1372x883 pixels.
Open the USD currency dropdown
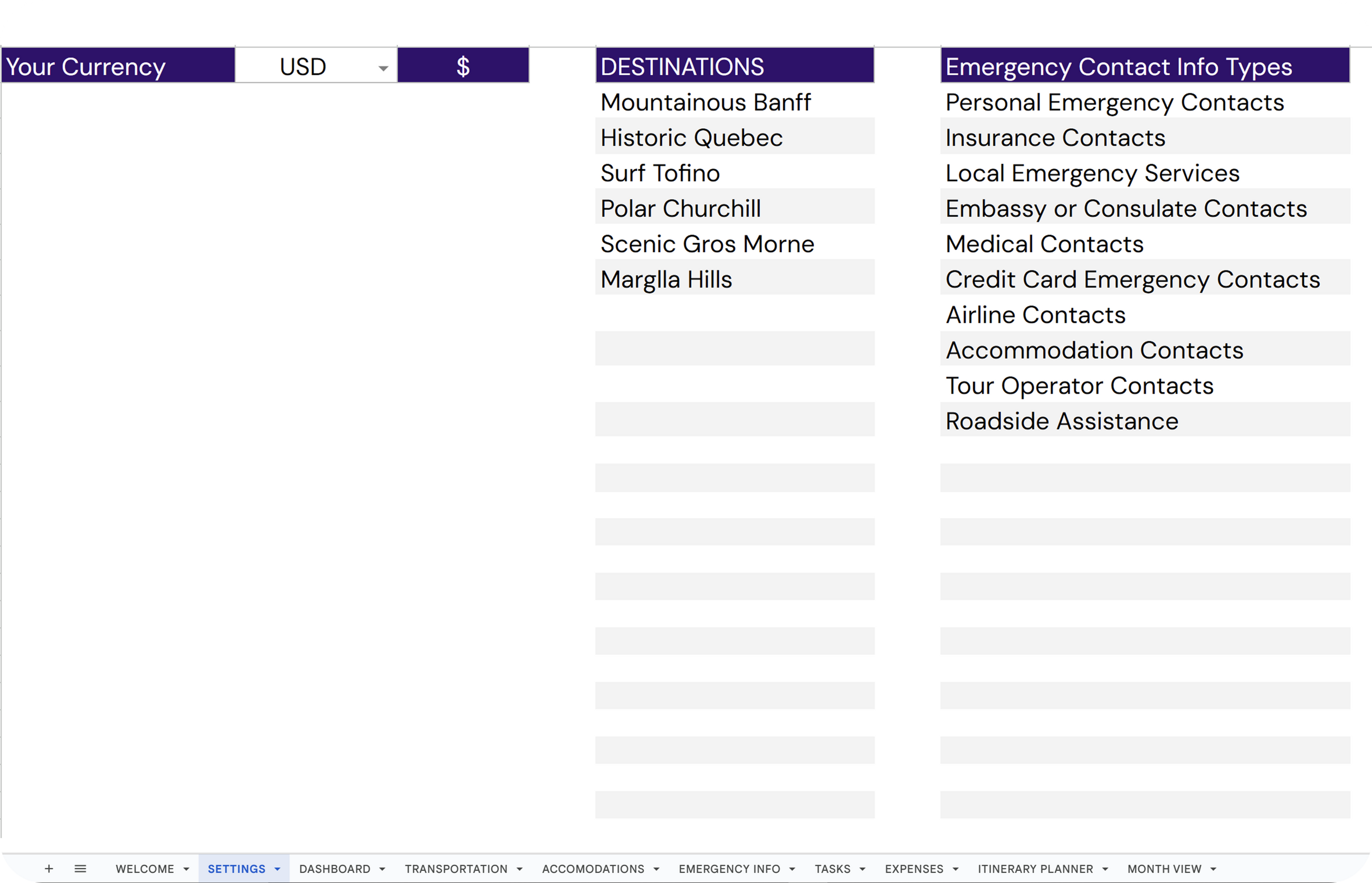pos(383,68)
